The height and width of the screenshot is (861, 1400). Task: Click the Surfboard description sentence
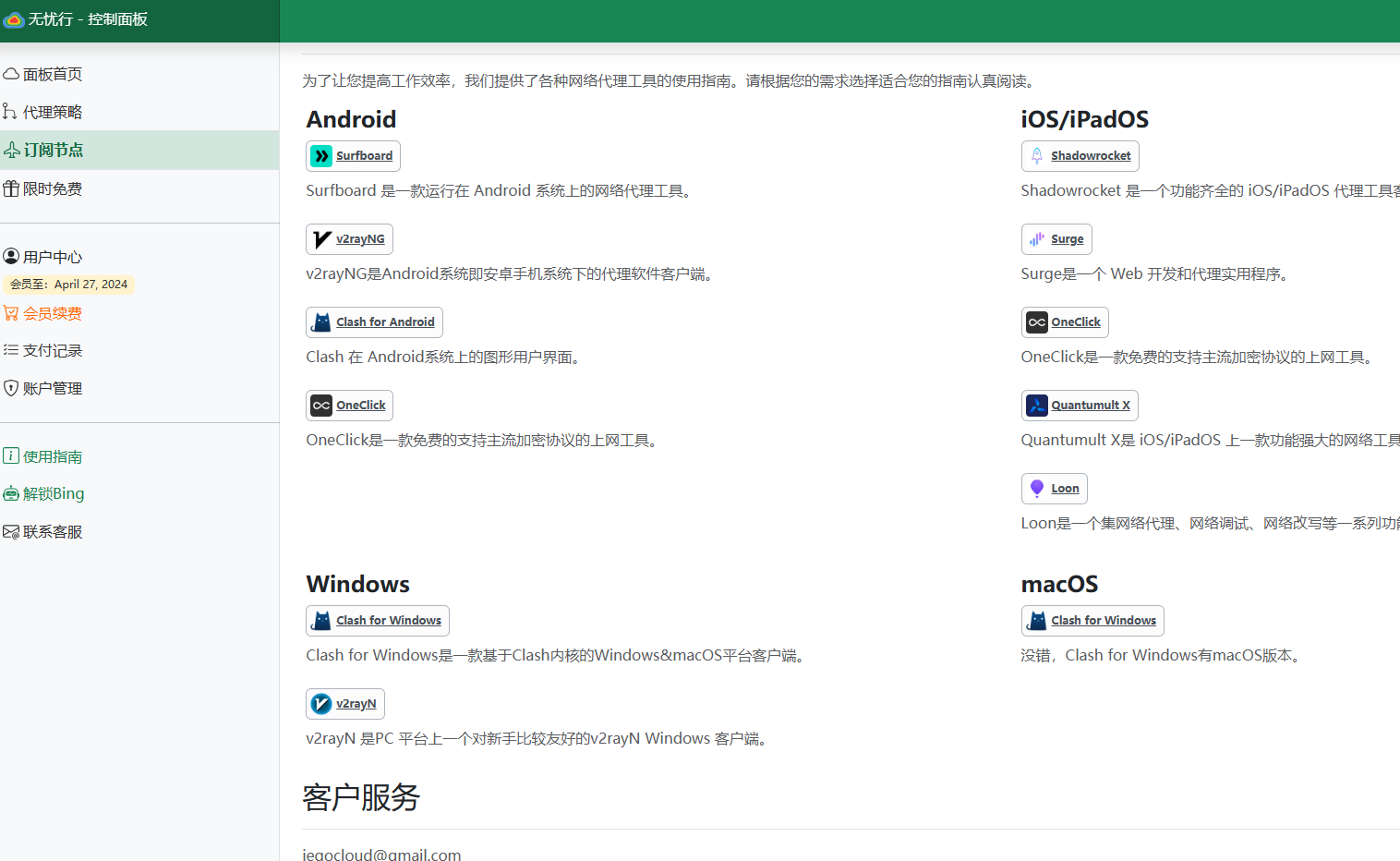tap(501, 190)
